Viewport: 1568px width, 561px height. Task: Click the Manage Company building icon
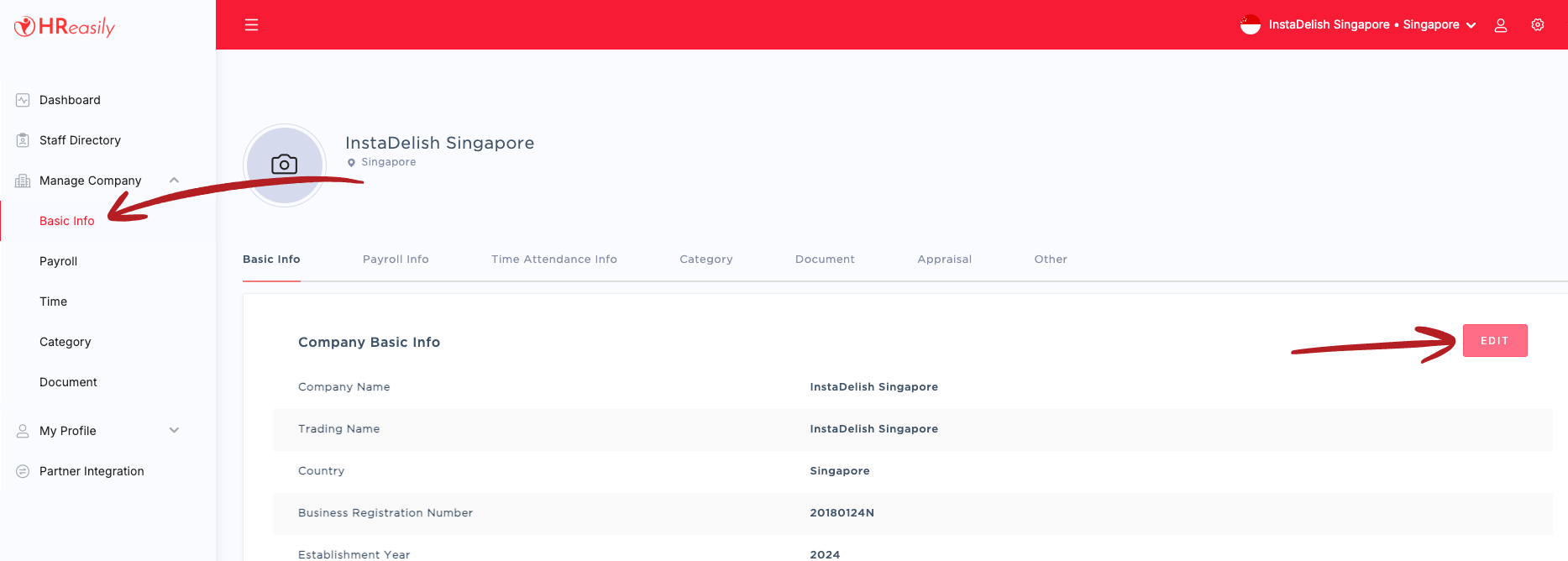pyautogui.click(x=23, y=181)
